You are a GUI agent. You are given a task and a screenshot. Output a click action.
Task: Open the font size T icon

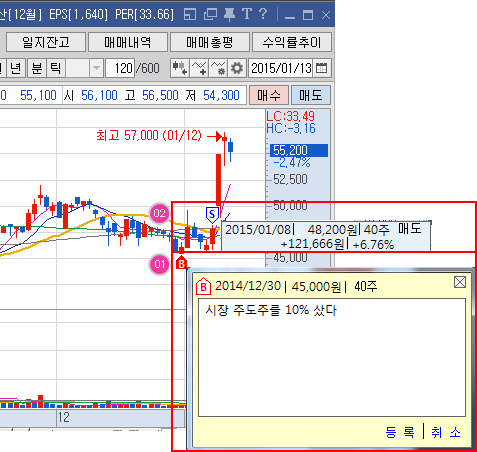tap(247, 14)
